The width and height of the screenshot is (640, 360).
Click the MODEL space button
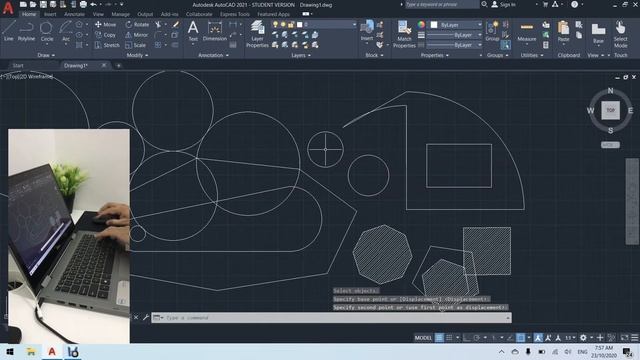click(423, 338)
